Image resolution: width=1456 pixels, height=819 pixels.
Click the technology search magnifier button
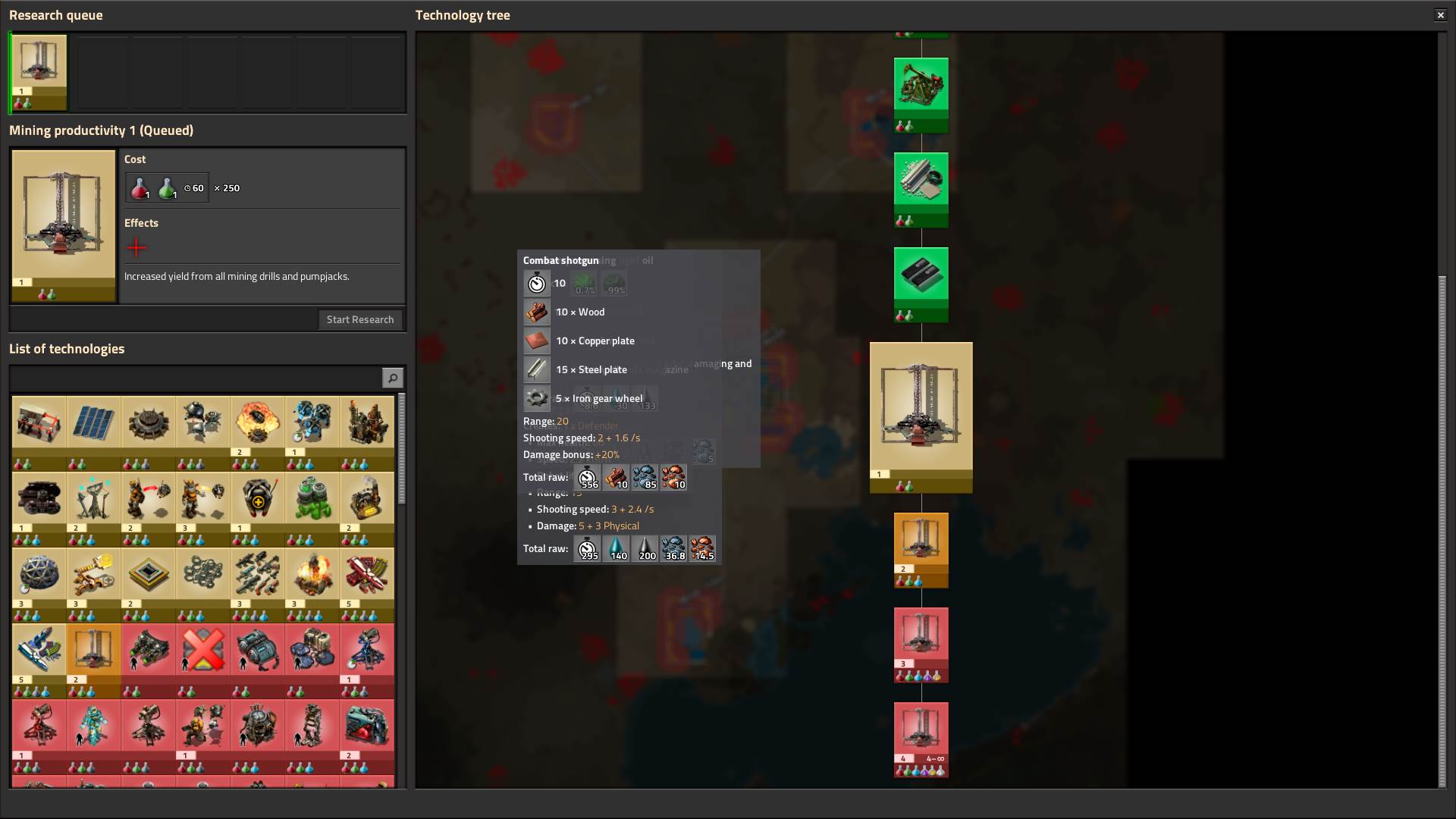[x=392, y=378]
